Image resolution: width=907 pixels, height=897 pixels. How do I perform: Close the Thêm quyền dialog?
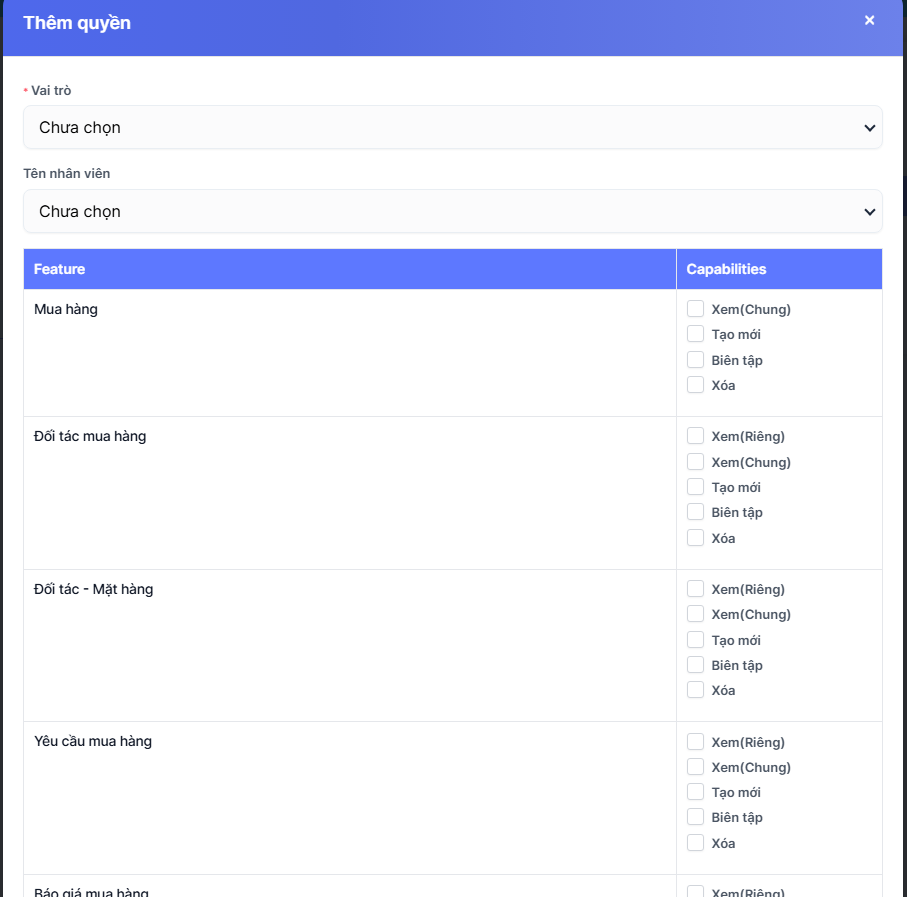click(x=869, y=20)
